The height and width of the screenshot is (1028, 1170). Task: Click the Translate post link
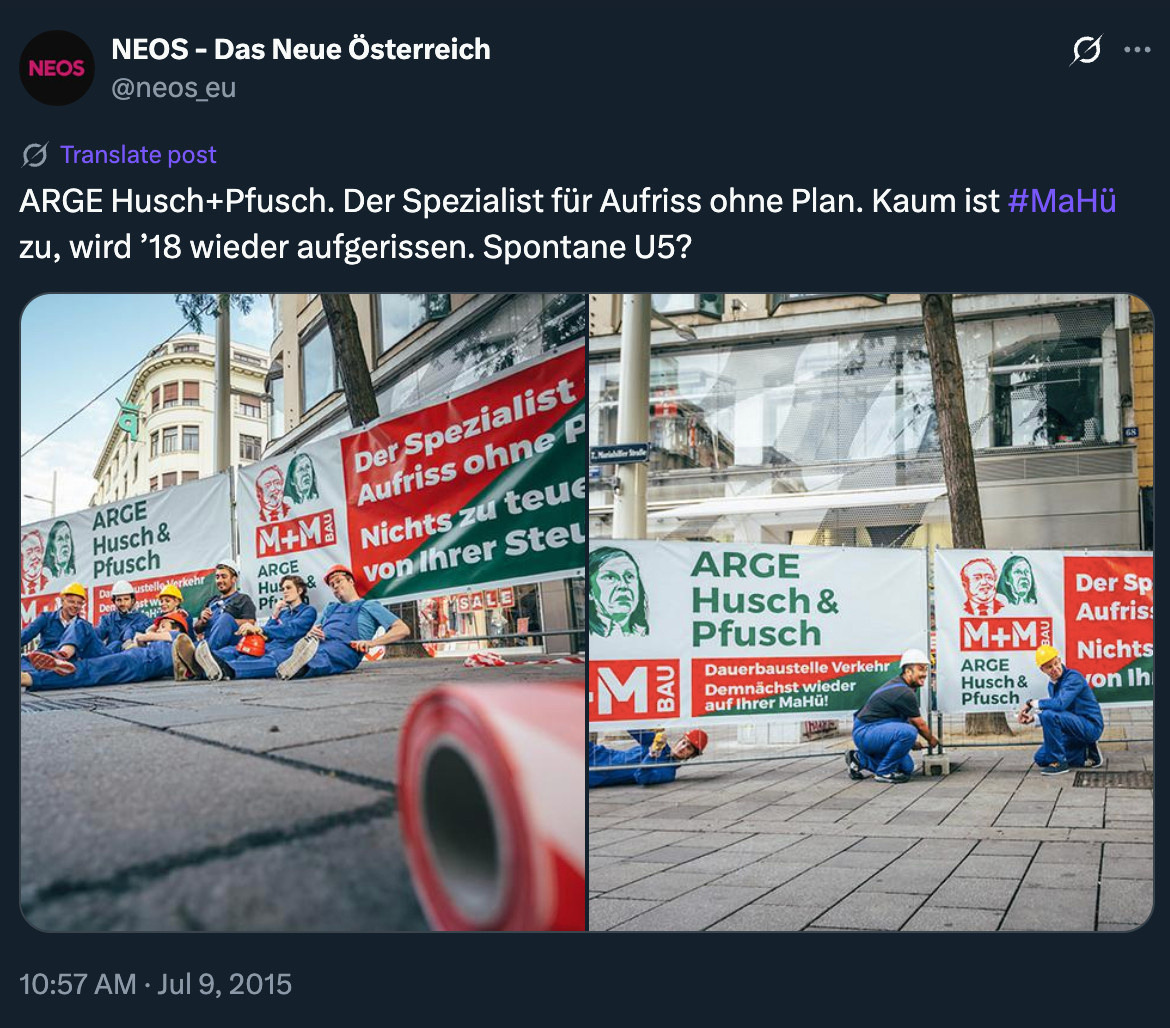(x=138, y=154)
